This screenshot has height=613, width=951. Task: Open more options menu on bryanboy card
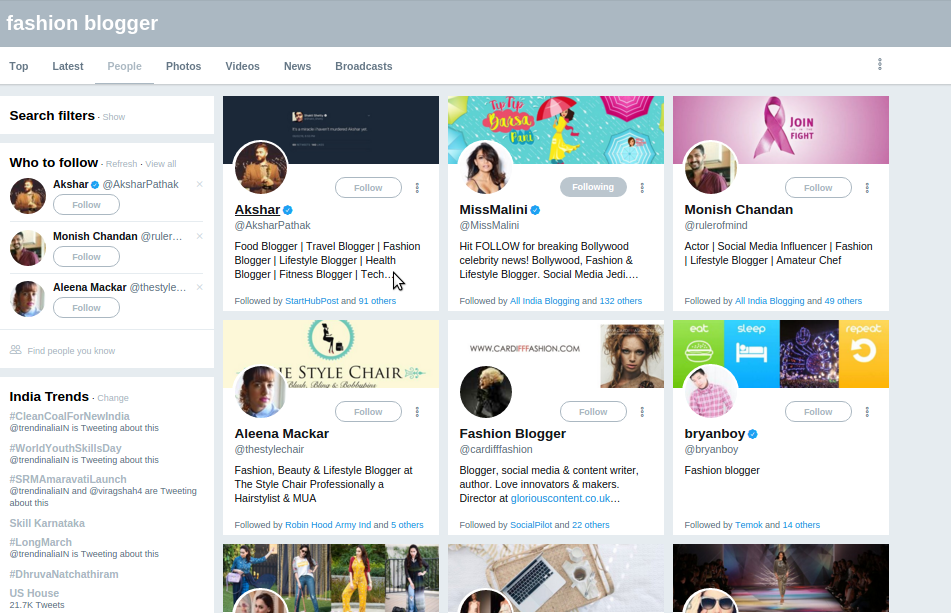(867, 412)
